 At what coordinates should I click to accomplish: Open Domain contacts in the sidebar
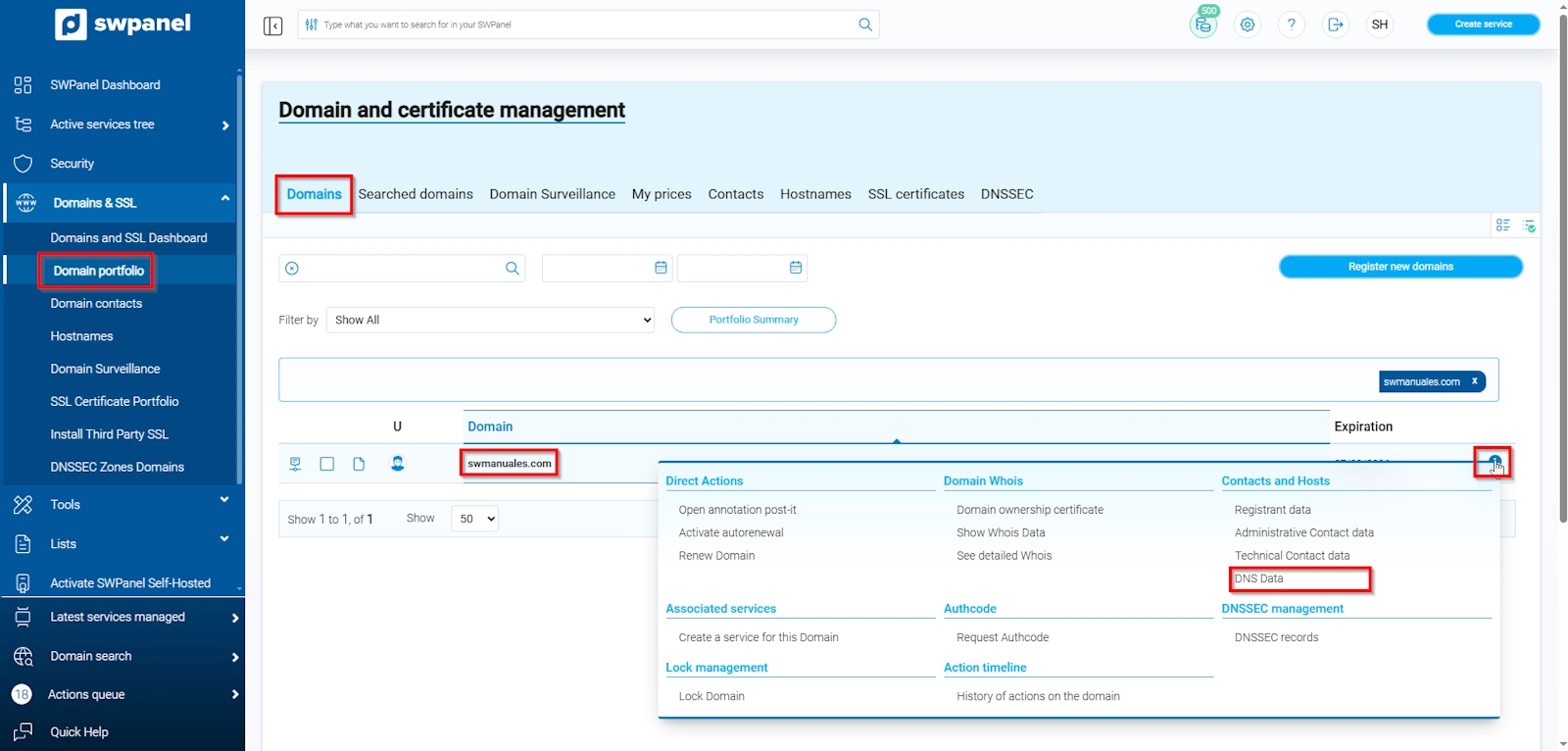point(96,304)
